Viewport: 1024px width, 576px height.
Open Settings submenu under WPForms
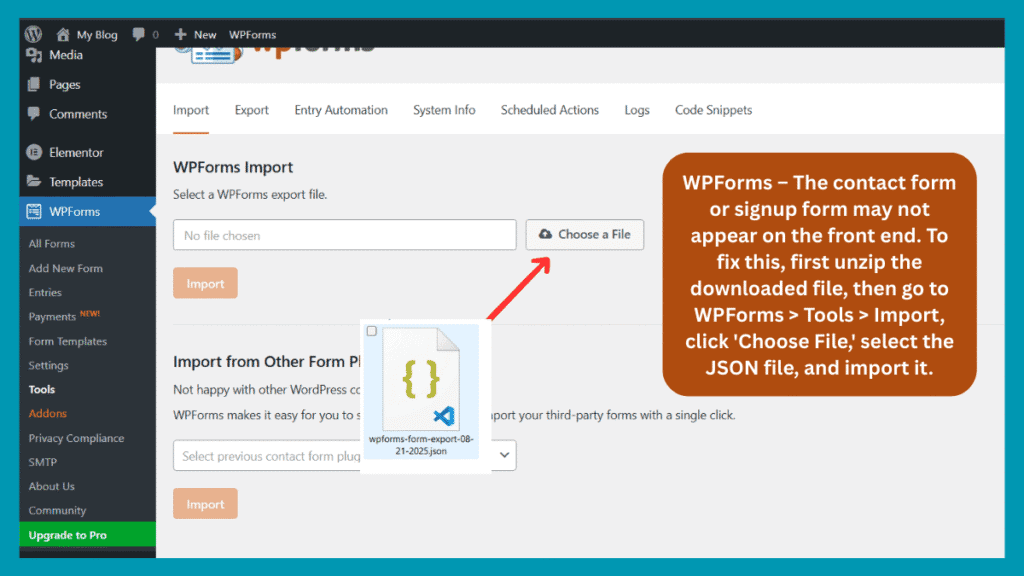(x=48, y=366)
